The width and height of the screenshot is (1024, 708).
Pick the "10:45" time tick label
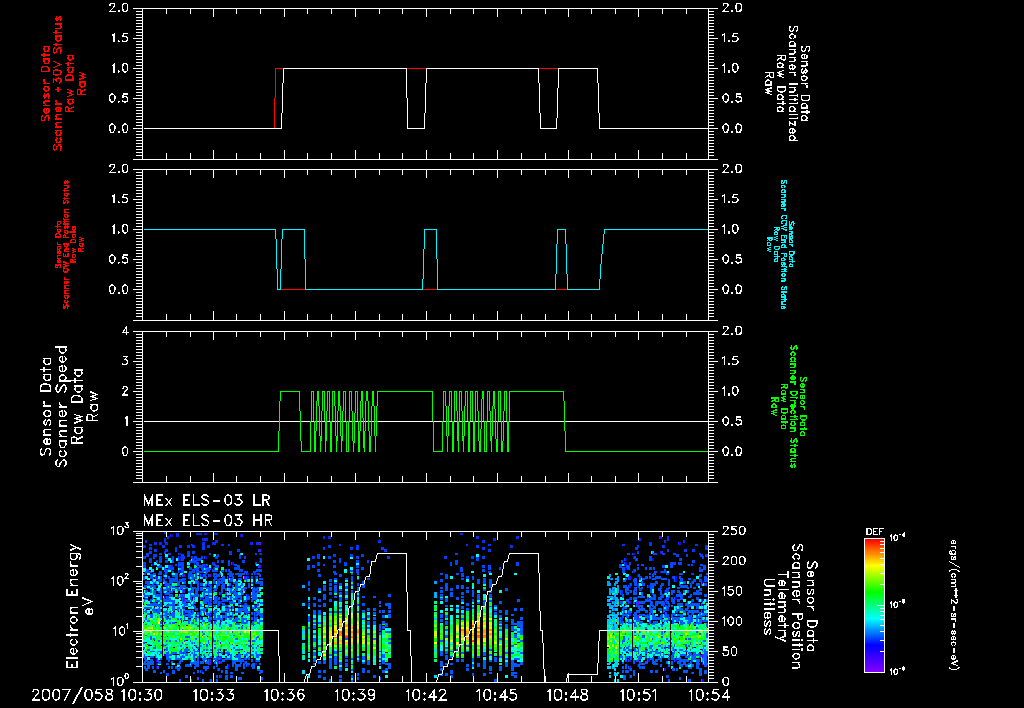(x=497, y=695)
